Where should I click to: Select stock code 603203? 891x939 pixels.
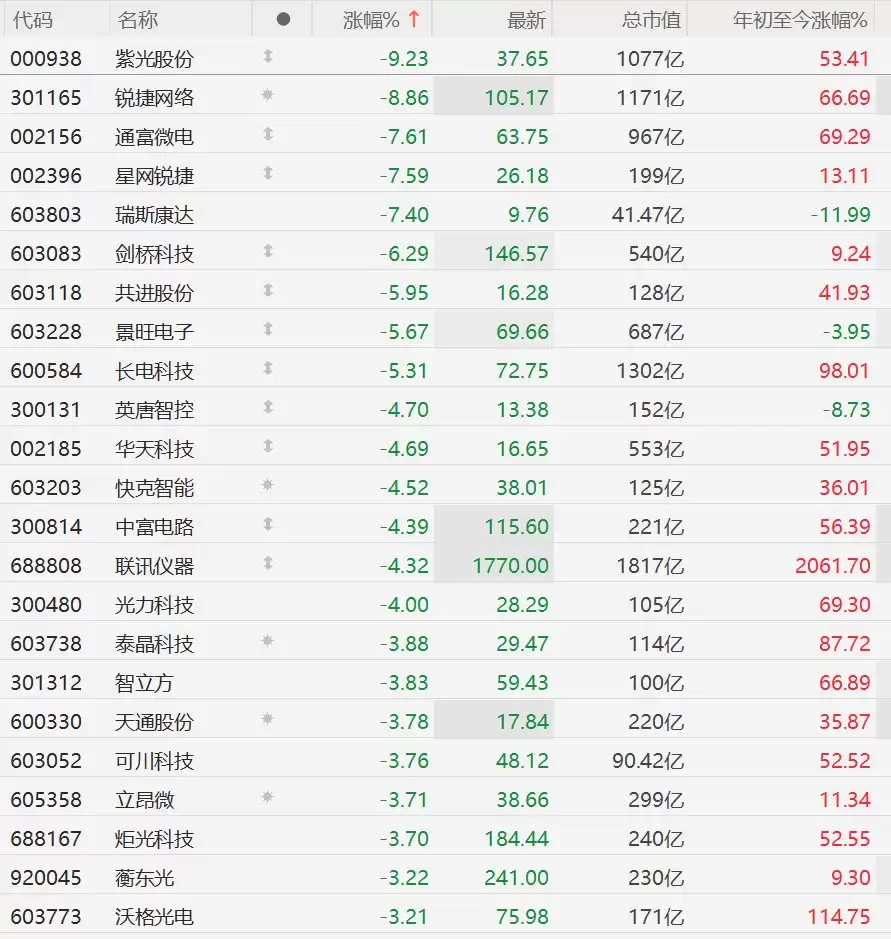pyautogui.click(x=46, y=487)
